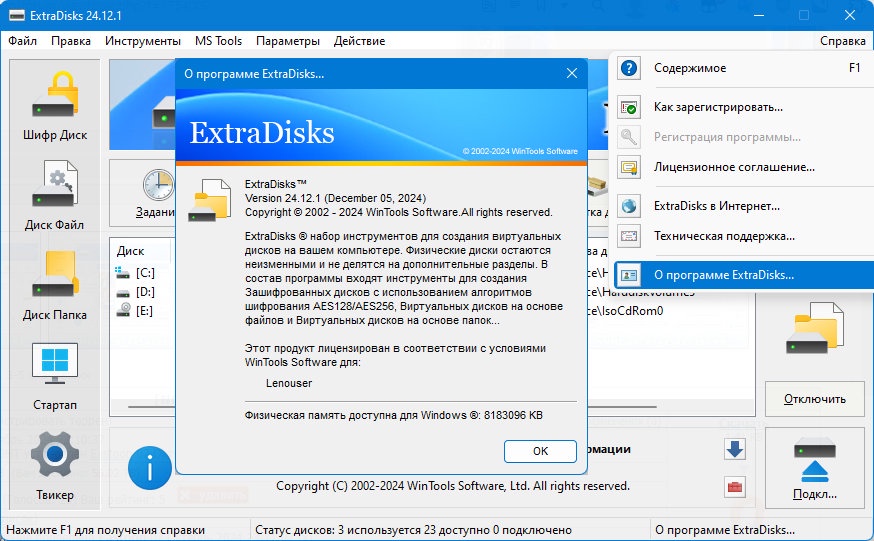Image resolution: width=874 pixels, height=541 pixels.
Task: Click the blue download arrow icon
Action: 735,449
